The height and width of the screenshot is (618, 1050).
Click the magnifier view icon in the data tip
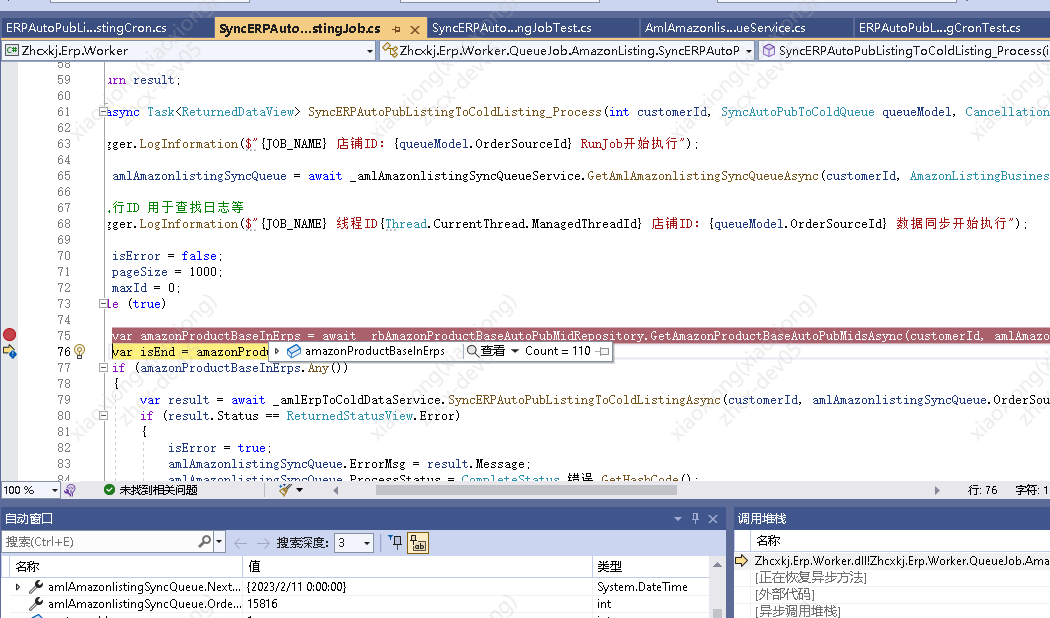(x=472, y=351)
